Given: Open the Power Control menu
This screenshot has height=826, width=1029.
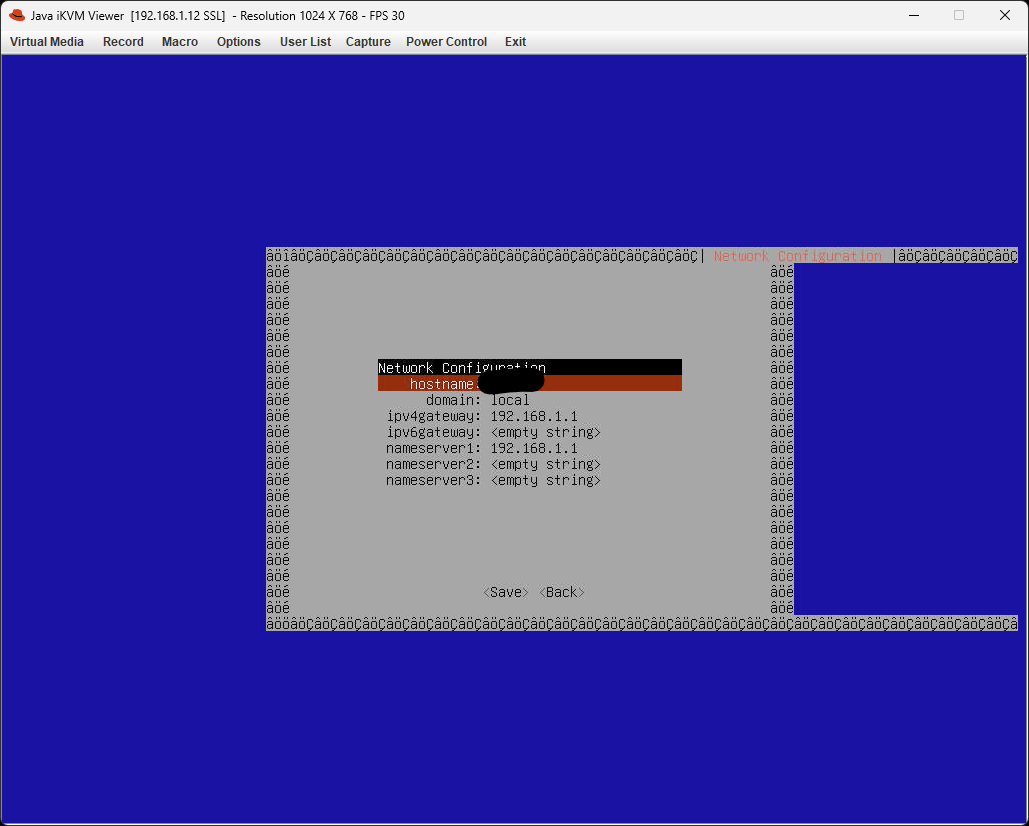Looking at the screenshot, I should click(x=446, y=42).
